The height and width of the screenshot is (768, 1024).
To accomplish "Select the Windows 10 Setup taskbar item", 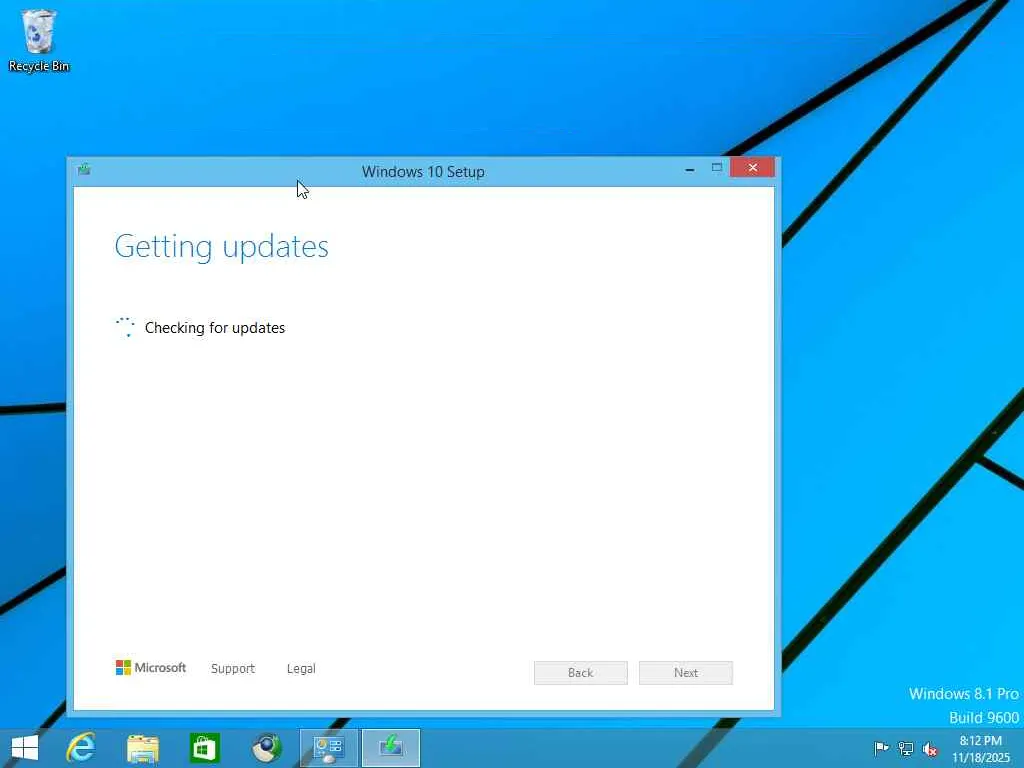I will 391,748.
